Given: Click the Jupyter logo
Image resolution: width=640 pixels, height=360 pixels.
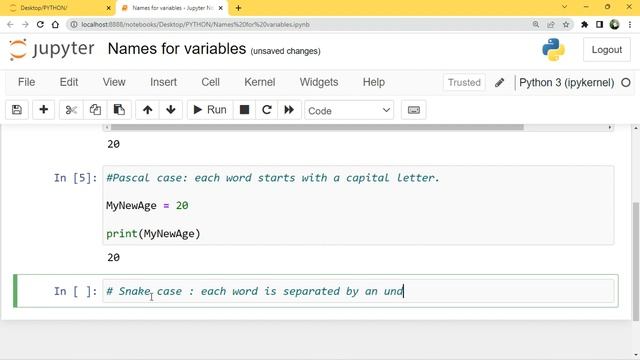Looking at the screenshot, I should pos(52,49).
